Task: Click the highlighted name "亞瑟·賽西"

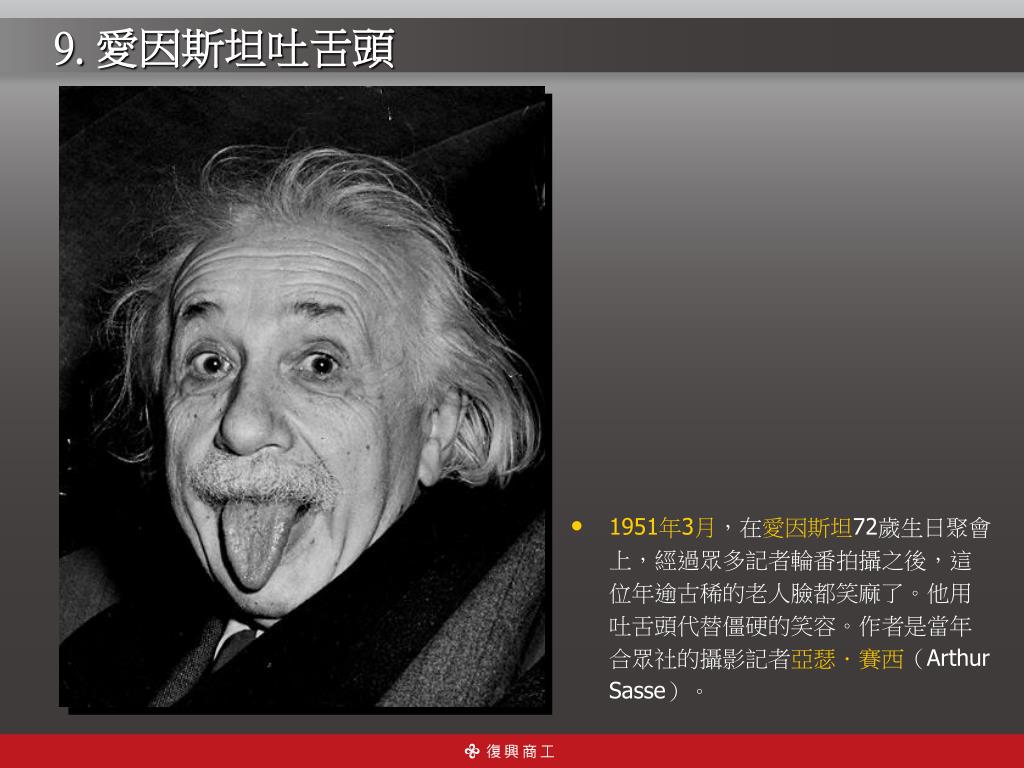Action: coord(847,658)
